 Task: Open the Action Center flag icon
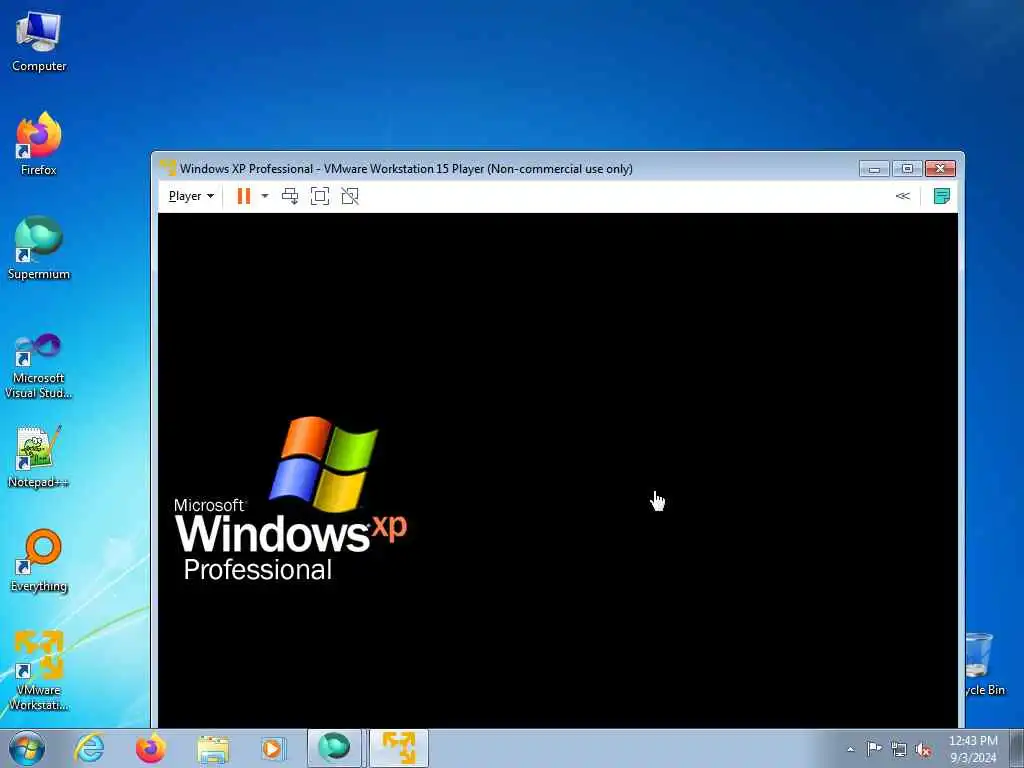point(874,749)
